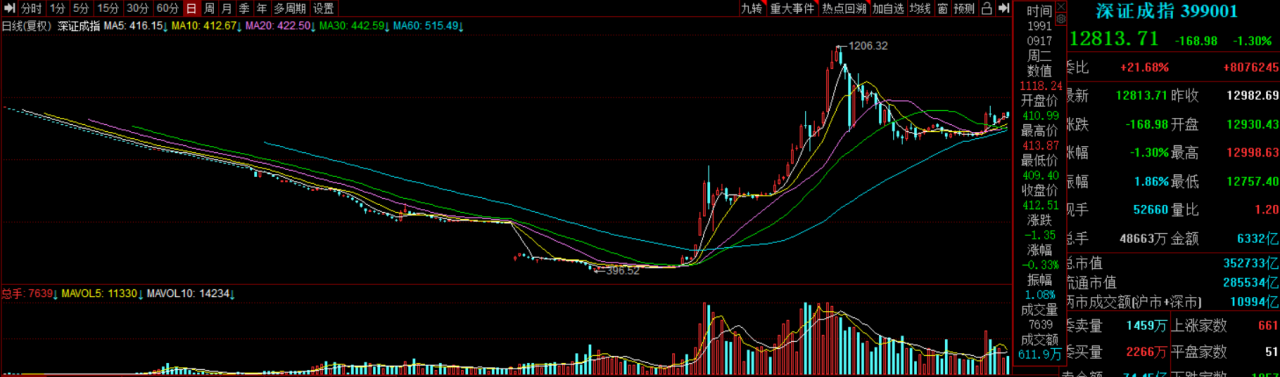Collapse the left panel using arrow icon
1280x377 pixels.
pyautogui.click(x=9, y=8)
